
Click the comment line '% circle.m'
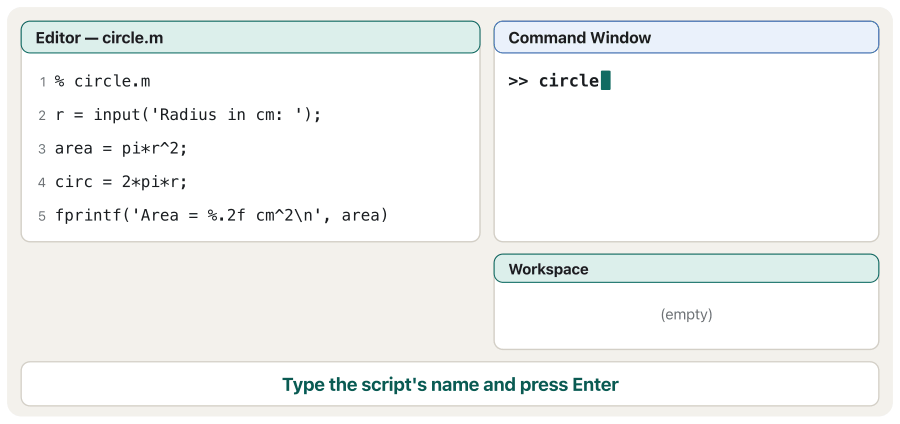(x=103, y=81)
